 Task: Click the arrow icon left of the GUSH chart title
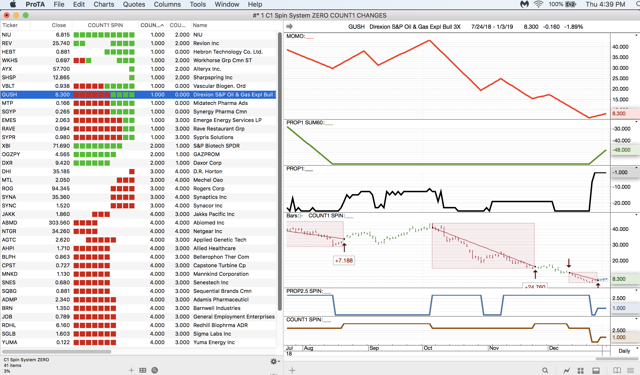pyautogui.click(x=289, y=27)
